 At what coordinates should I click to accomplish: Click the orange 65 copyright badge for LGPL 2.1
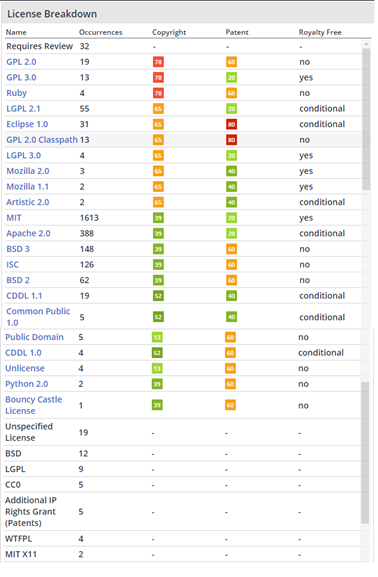click(158, 109)
